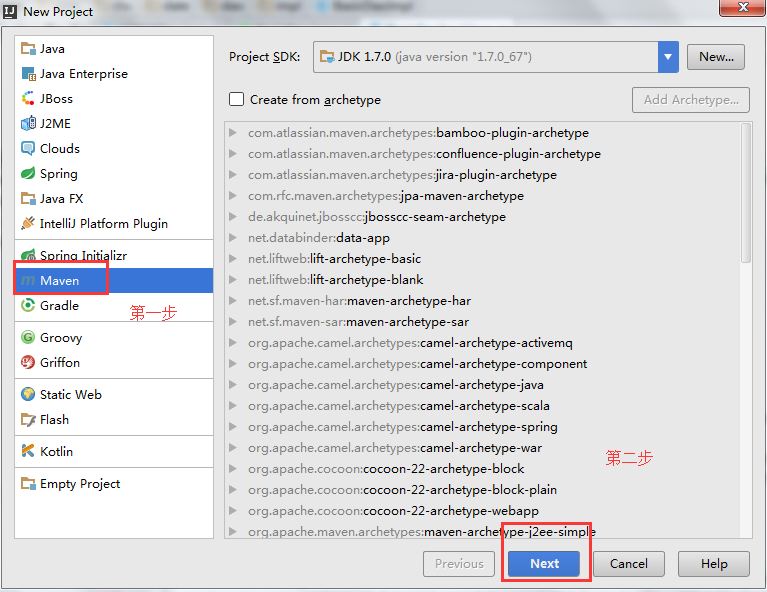The width and height of the screenshot is (767, 592).
Task: Click the New... SDK button
Action: [716, 57]
